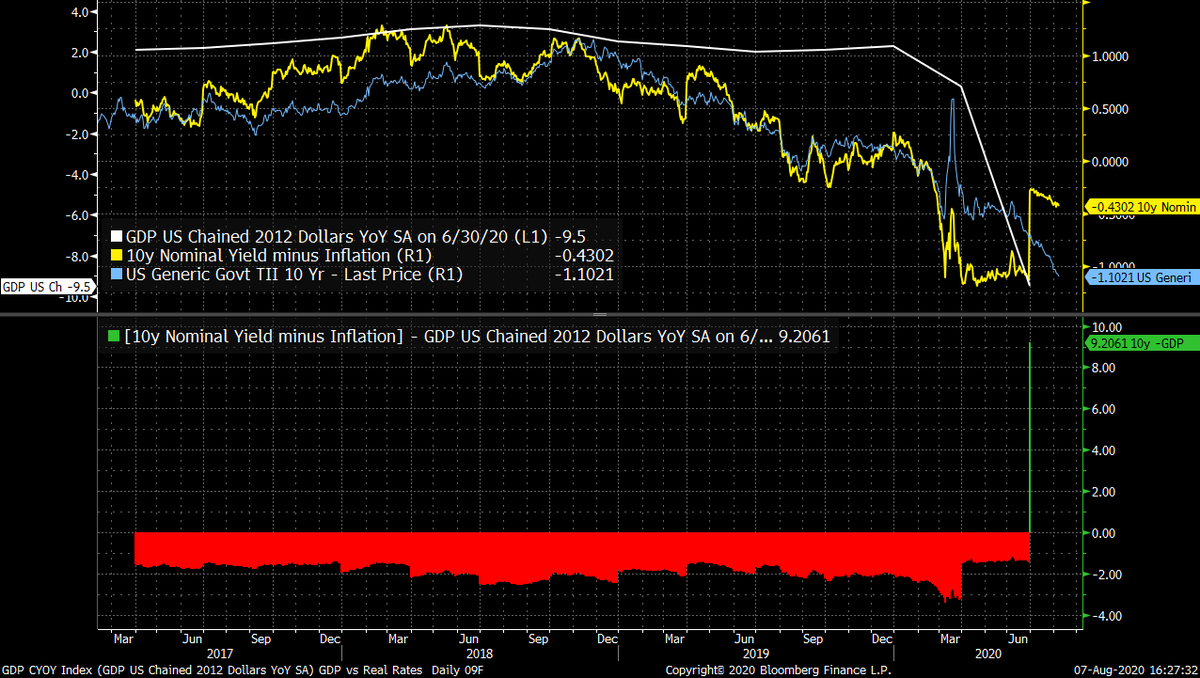Click the -4.00 lower panel axis label
This screenshot has width=1200, height=678.
1109,616
